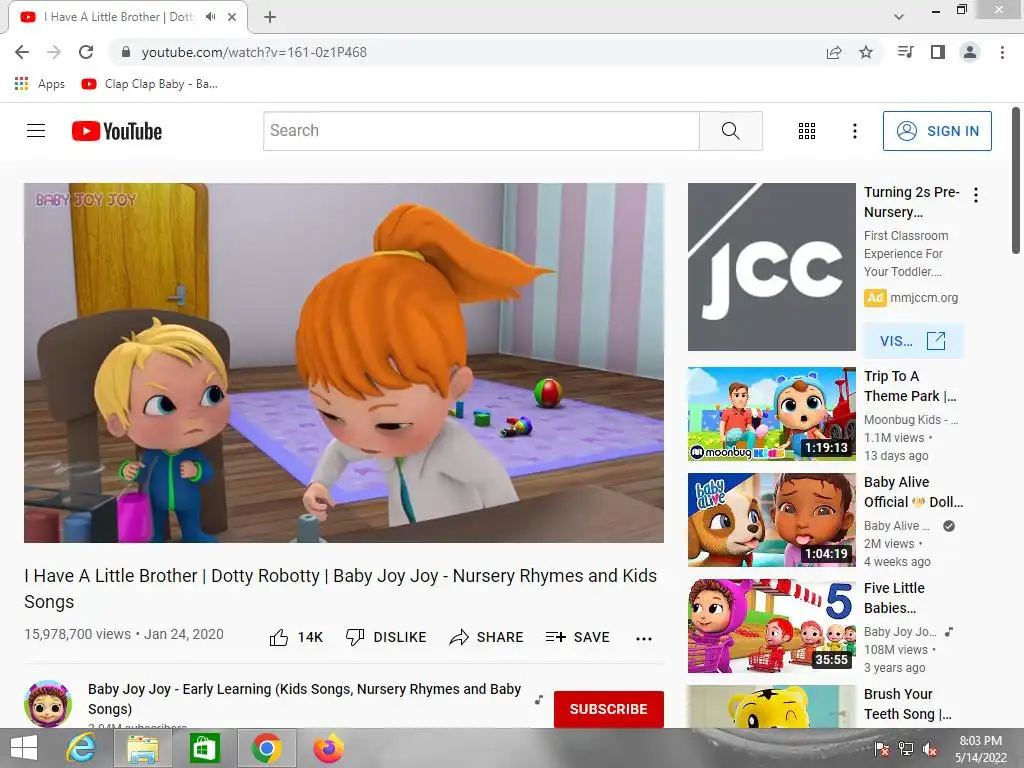The image size is (1024, 768).
Task: Open Baby Joy Joy channel name link
Action: pos(304,699)
